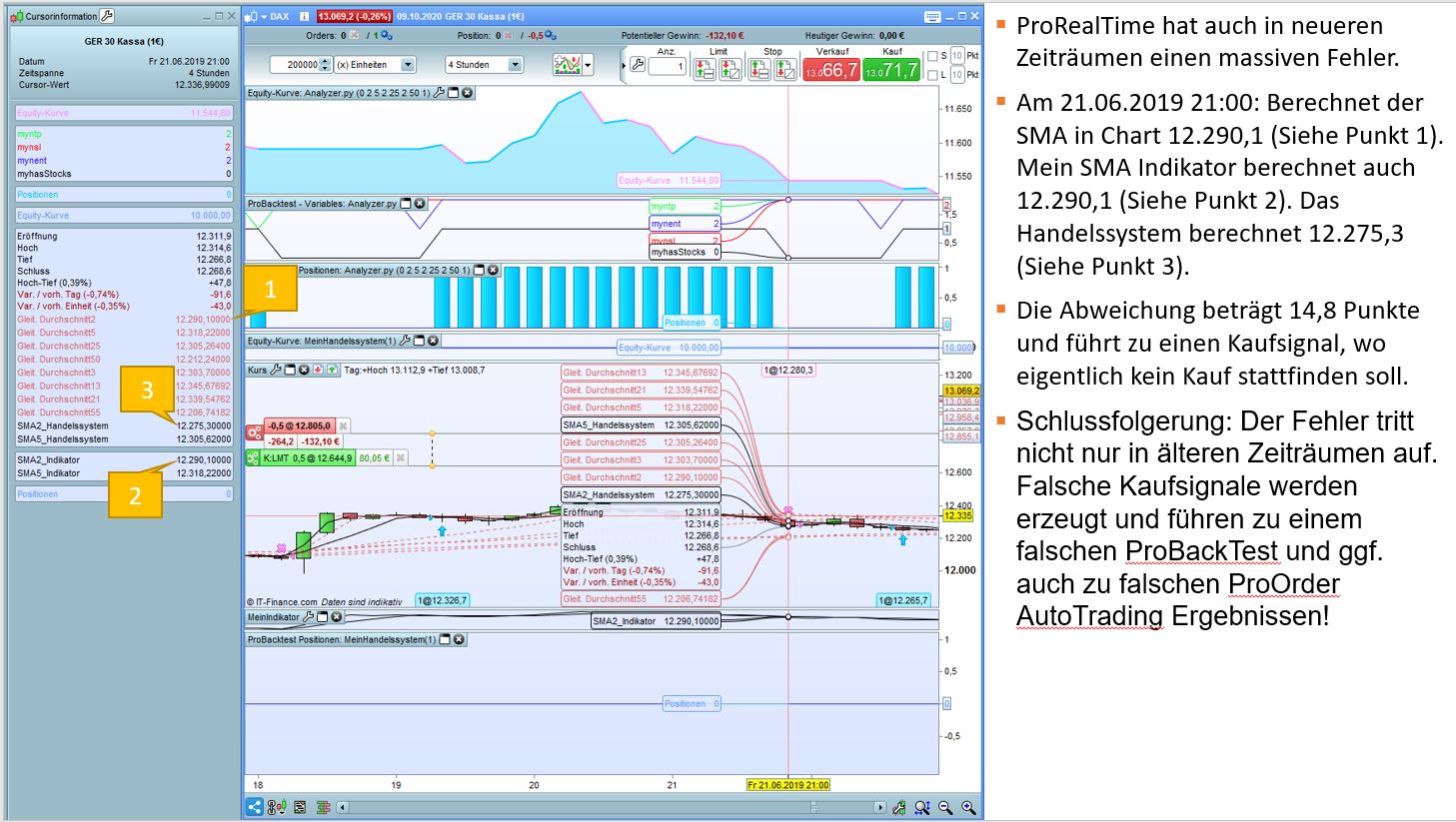Click the L points input field
The height and width of the screenshot is (822, 1456).
(x=957, y=75)
